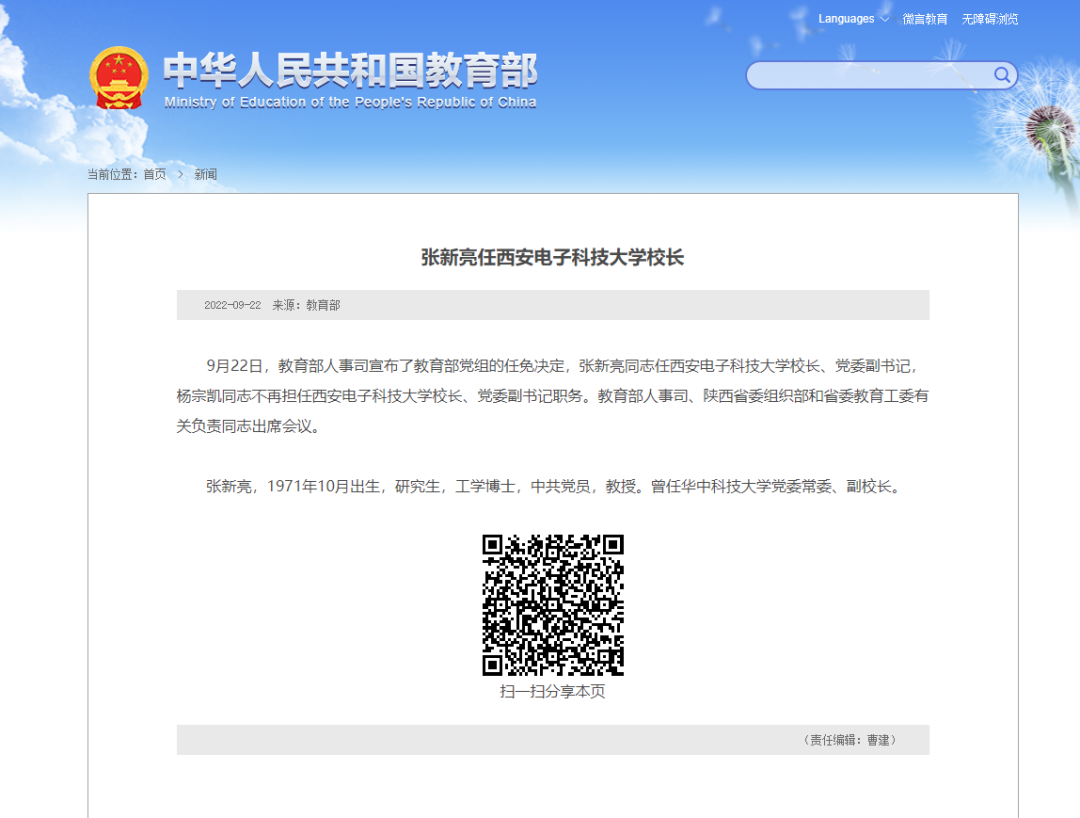Click the English subtitle of the ministry header
Screen dimensions: 1080x818
pos(352,101)
